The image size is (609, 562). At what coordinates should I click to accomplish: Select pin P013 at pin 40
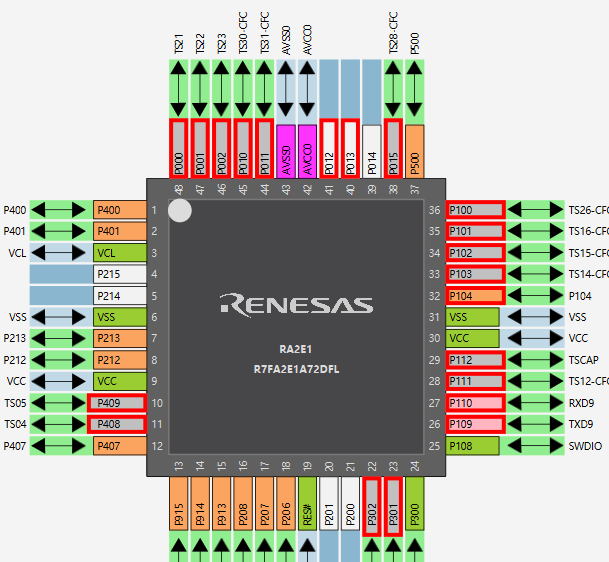pos(350,148)
